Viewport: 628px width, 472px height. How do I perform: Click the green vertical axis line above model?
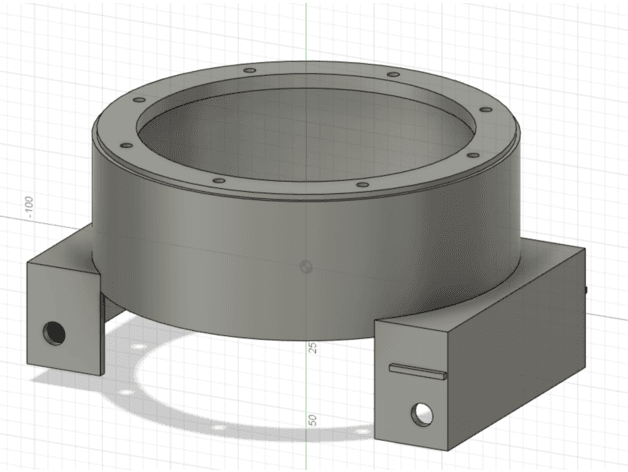306,32
